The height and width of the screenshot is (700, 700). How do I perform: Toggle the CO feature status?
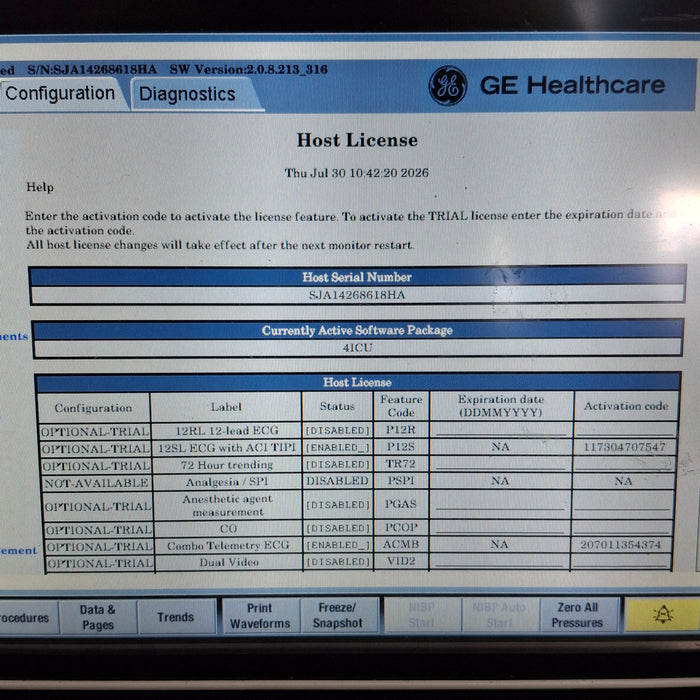338,528
